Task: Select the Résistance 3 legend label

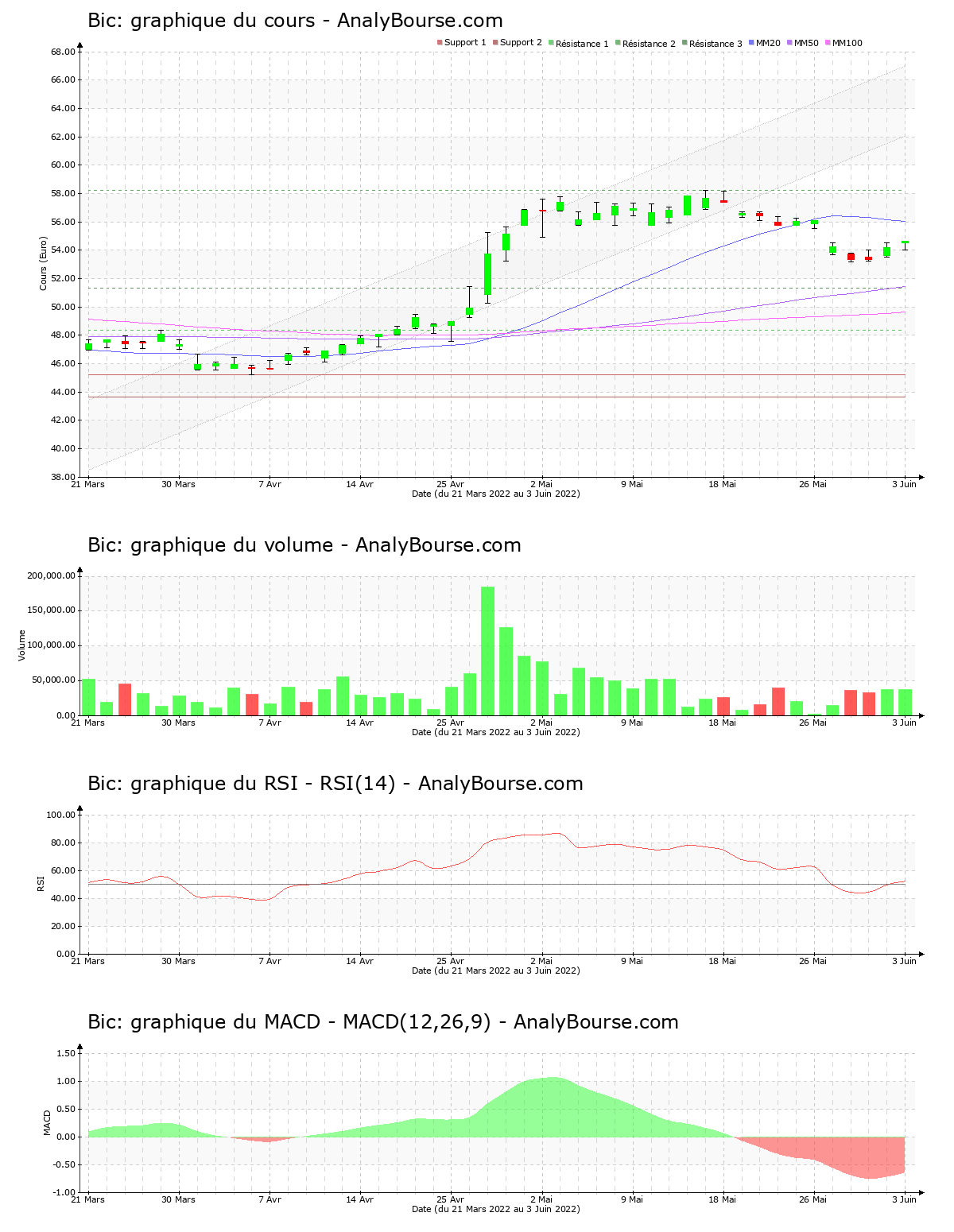Action: 715,44
